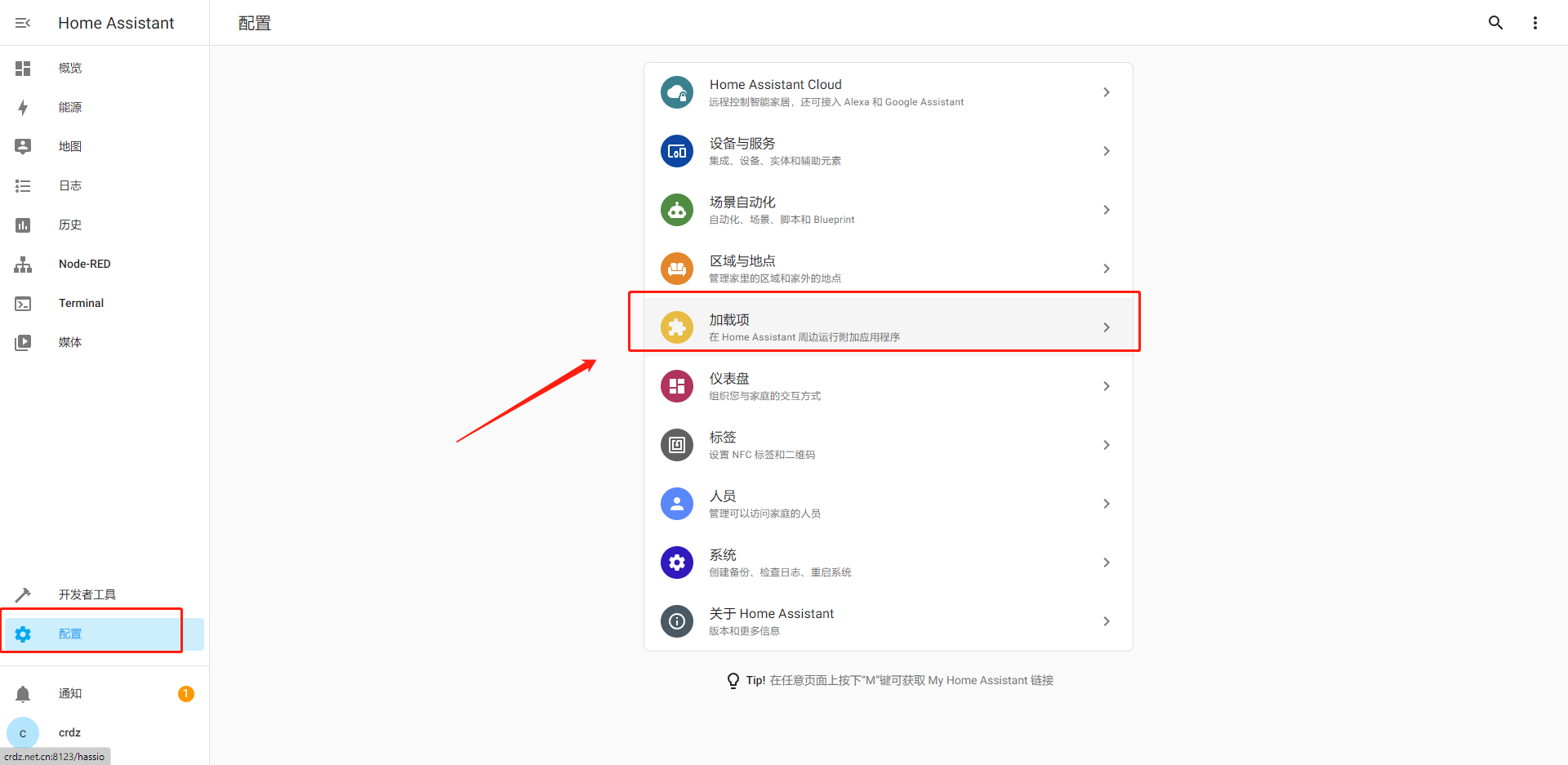Open the crdz user profile

[x=69, y=733]
